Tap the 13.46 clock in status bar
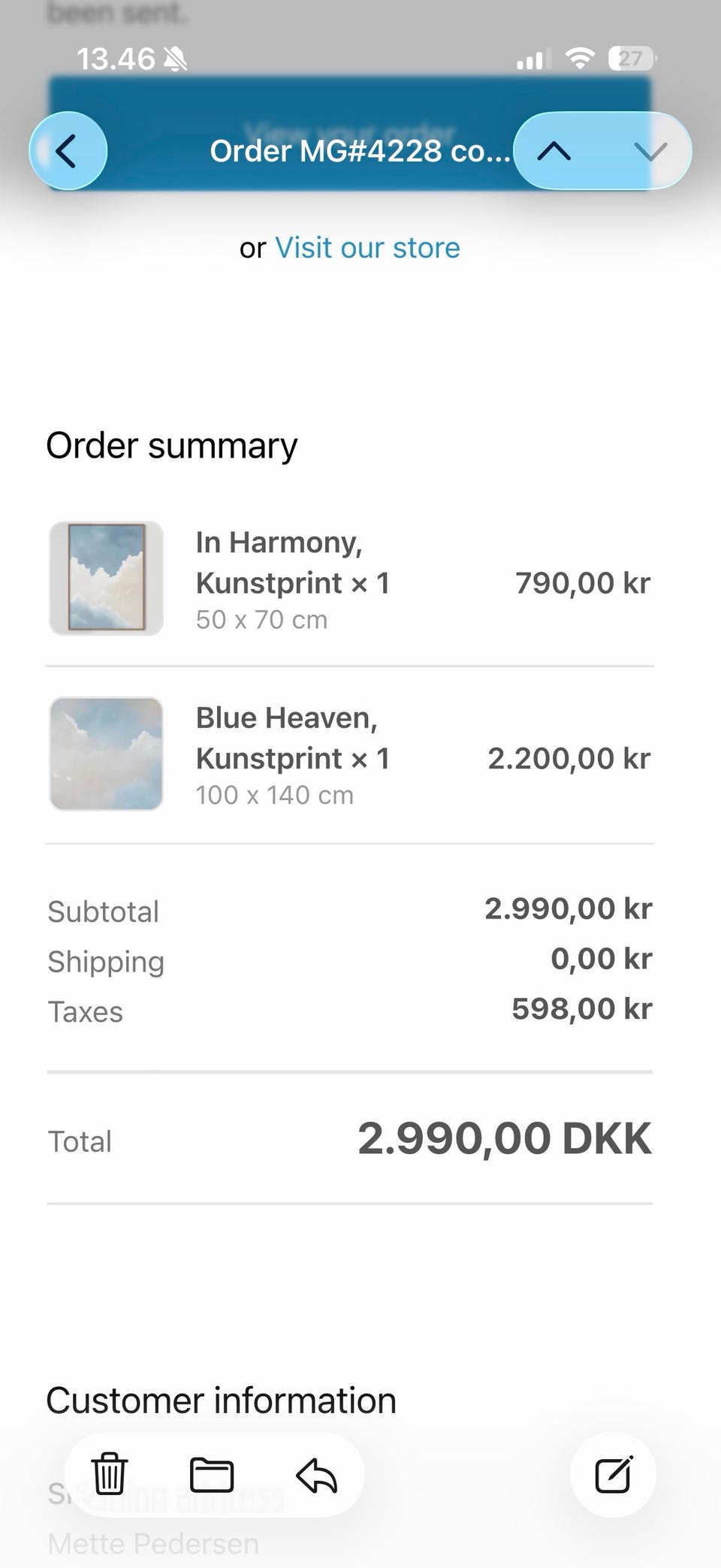 (116, 59)
